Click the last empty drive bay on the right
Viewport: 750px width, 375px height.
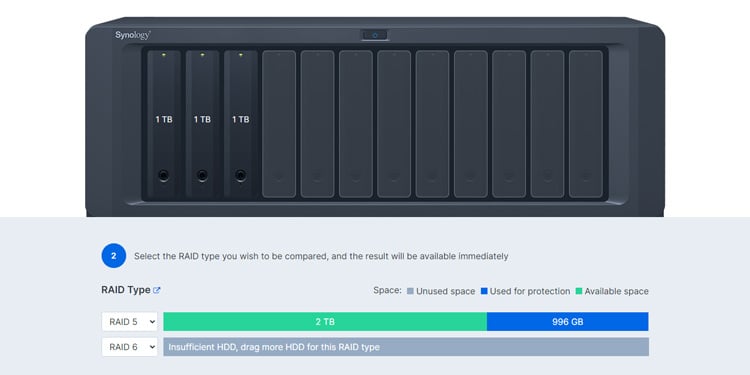click(585, 124)
